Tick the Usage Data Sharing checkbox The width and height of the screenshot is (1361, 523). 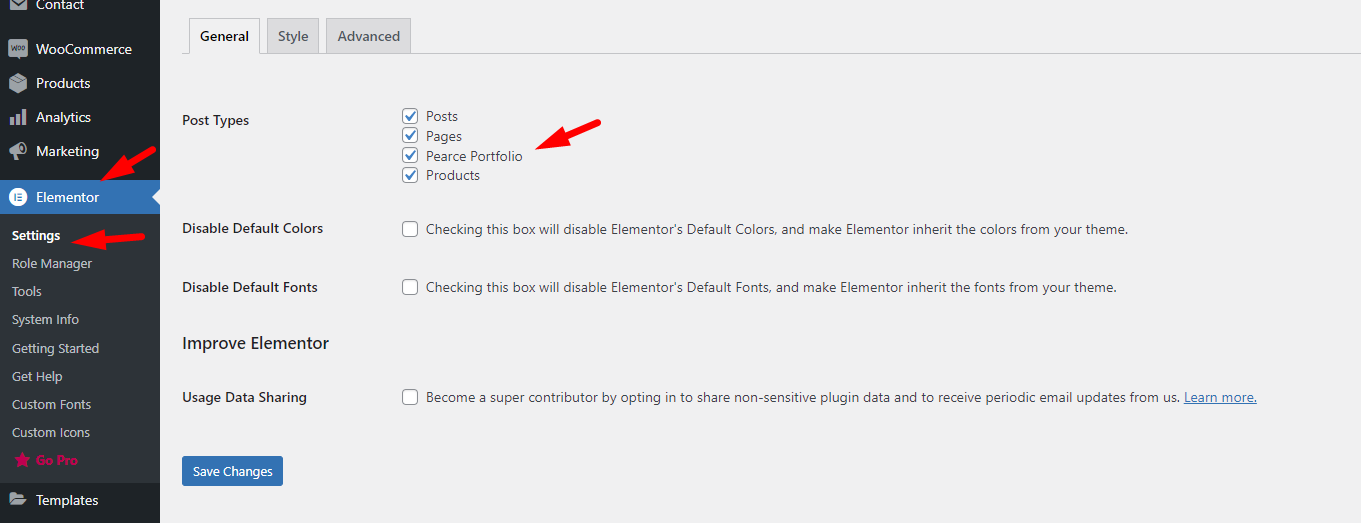pyautogui.click(x=410, y=397)
